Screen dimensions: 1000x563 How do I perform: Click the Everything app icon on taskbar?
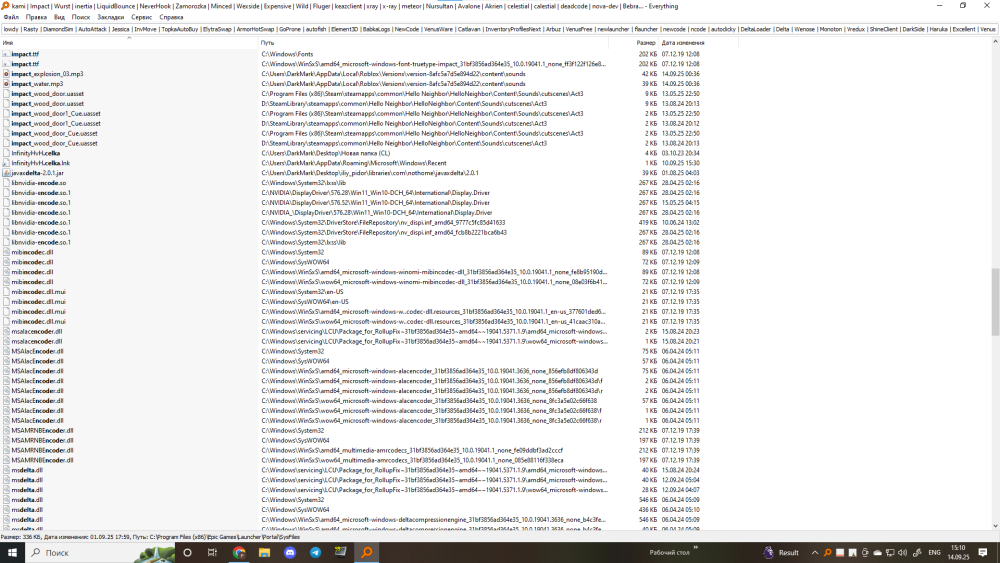coord(367,552)
